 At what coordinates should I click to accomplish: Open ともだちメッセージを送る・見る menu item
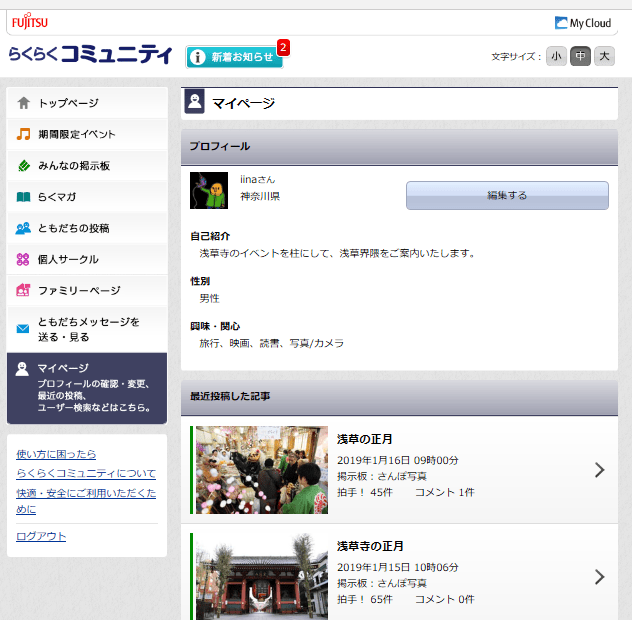tap(87, 329)
